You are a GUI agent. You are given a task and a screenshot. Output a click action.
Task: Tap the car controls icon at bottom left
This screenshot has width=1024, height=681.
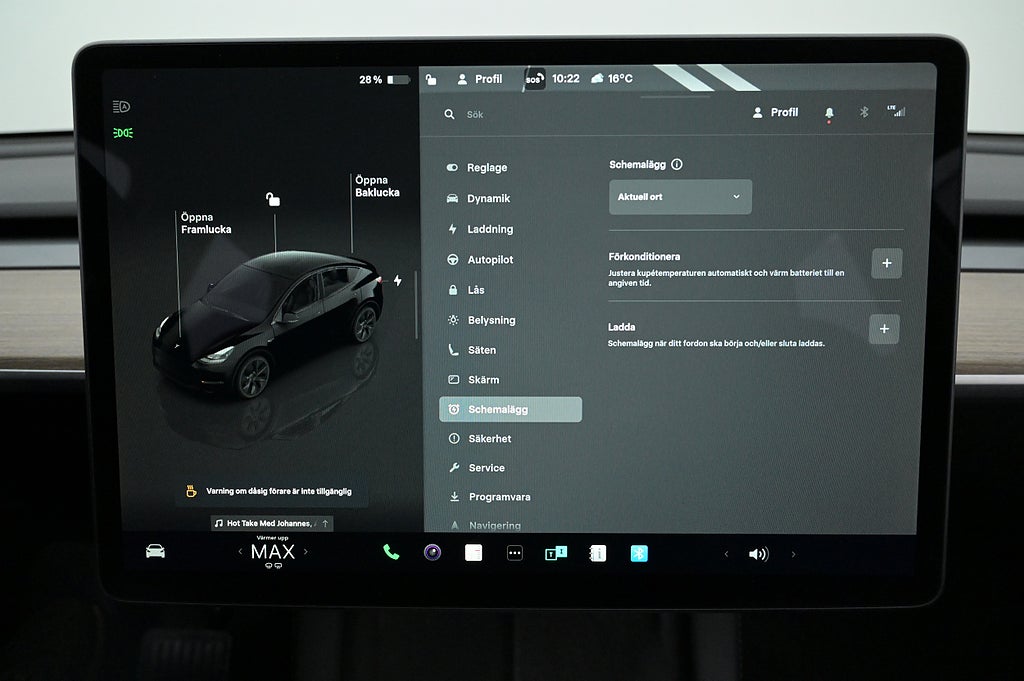click(155, 551)
